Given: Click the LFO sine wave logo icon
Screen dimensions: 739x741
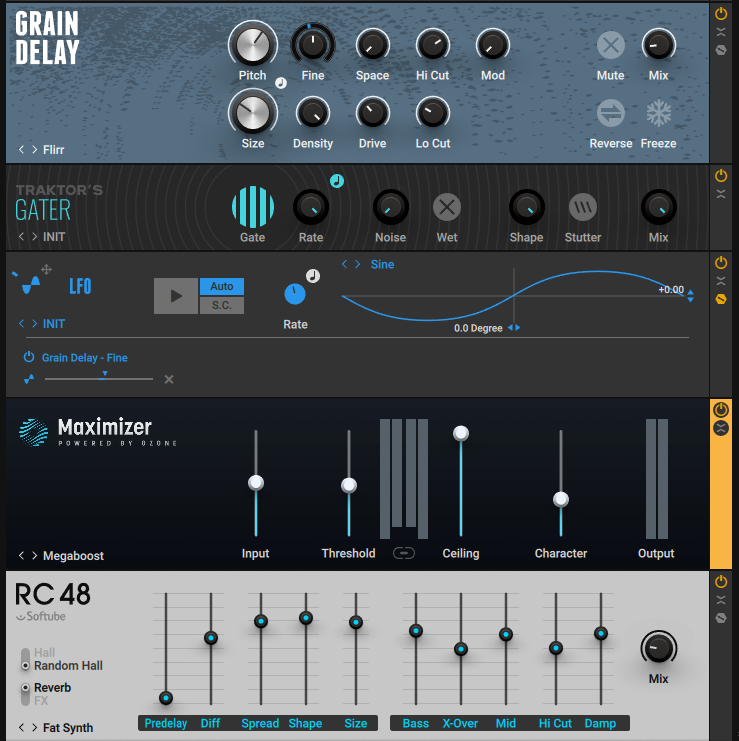Looking at the screenshot, I should pyautogui.click(x=31, y=285).
